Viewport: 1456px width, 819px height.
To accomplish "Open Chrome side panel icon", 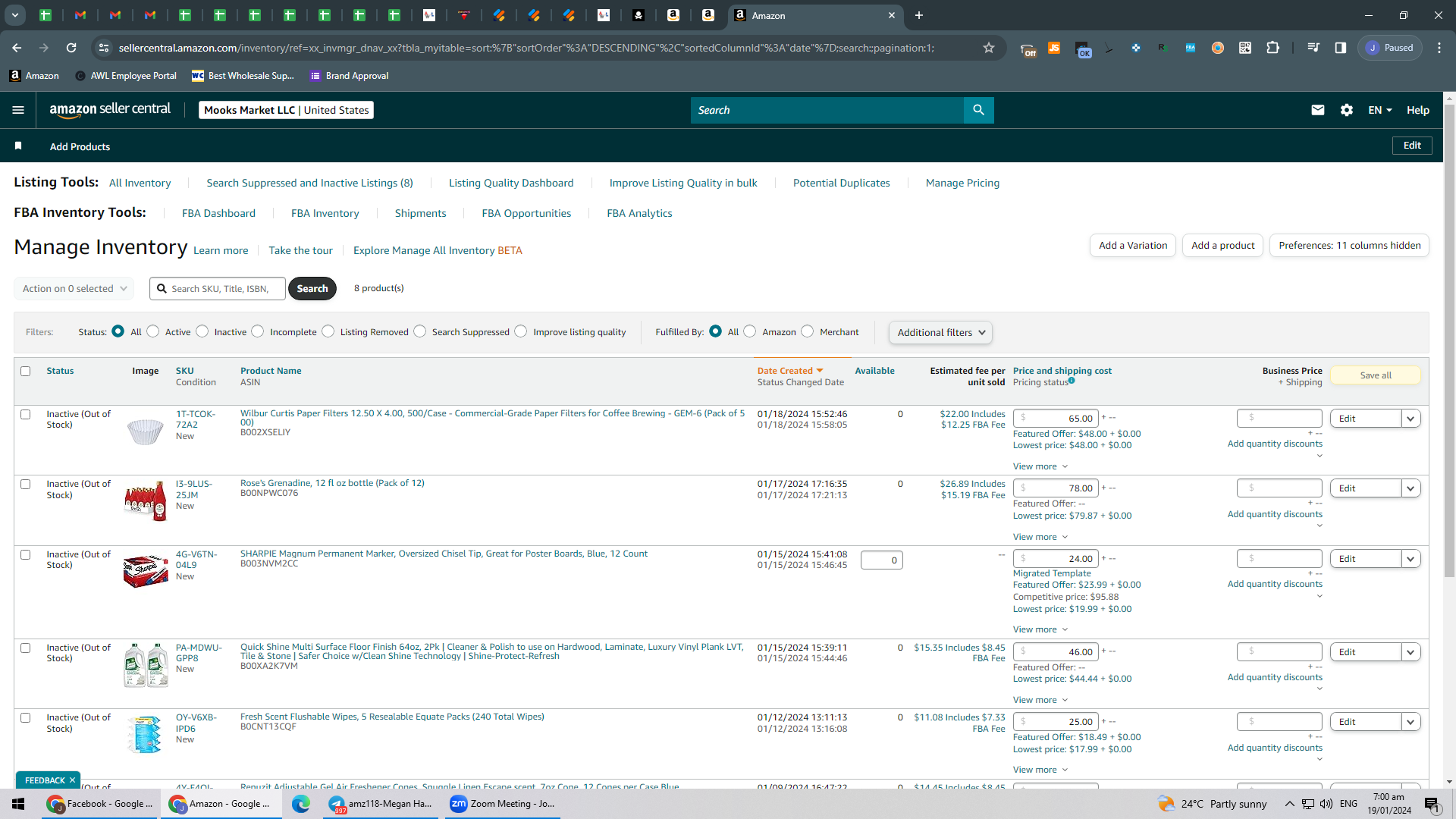I will click(x=1341, y=48).
